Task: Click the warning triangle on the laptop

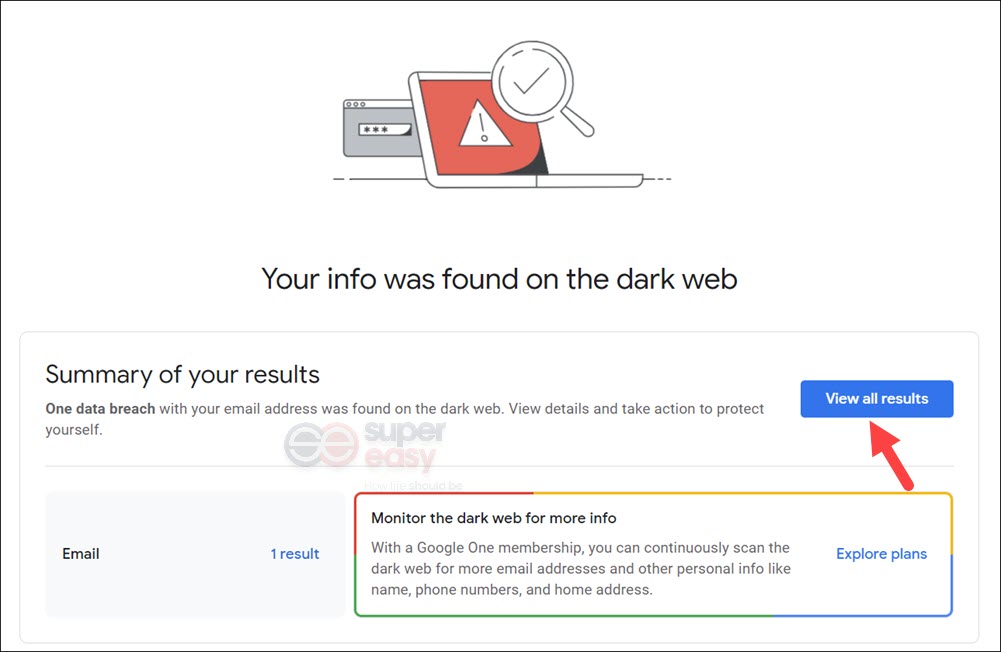Action: [x=485, y=123]
